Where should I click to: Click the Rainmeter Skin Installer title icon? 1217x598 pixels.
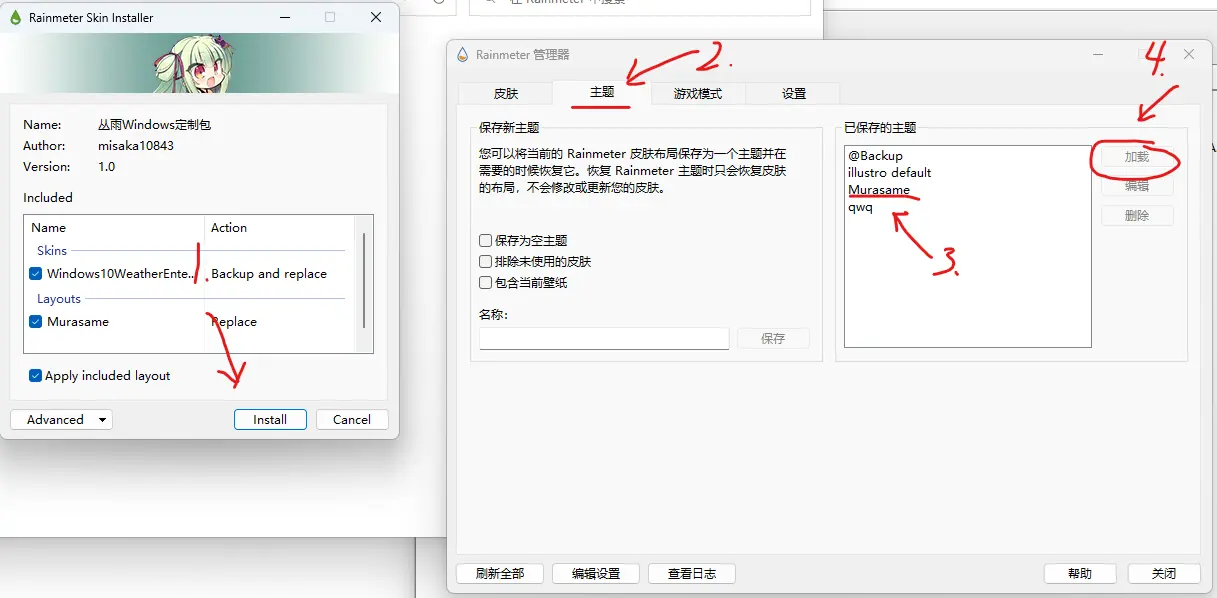pyautogui.click(x=15, y=17)
